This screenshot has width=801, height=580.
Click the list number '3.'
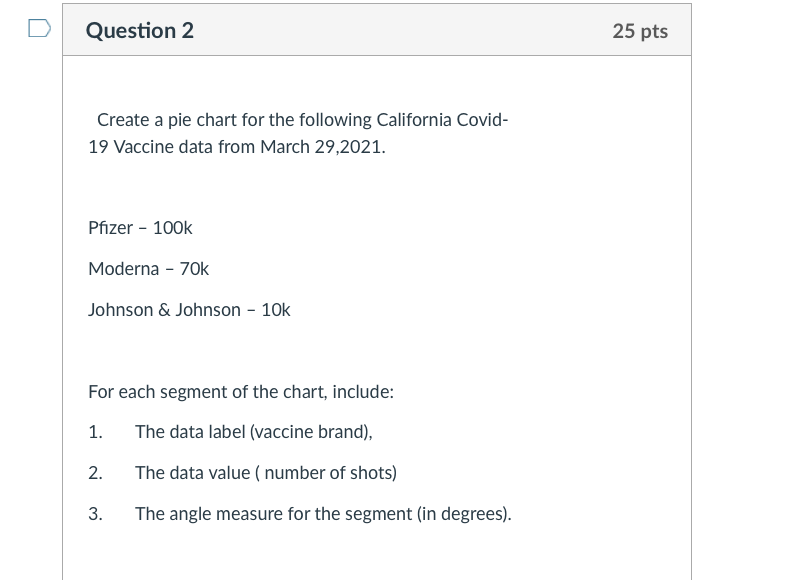point(95,514)
